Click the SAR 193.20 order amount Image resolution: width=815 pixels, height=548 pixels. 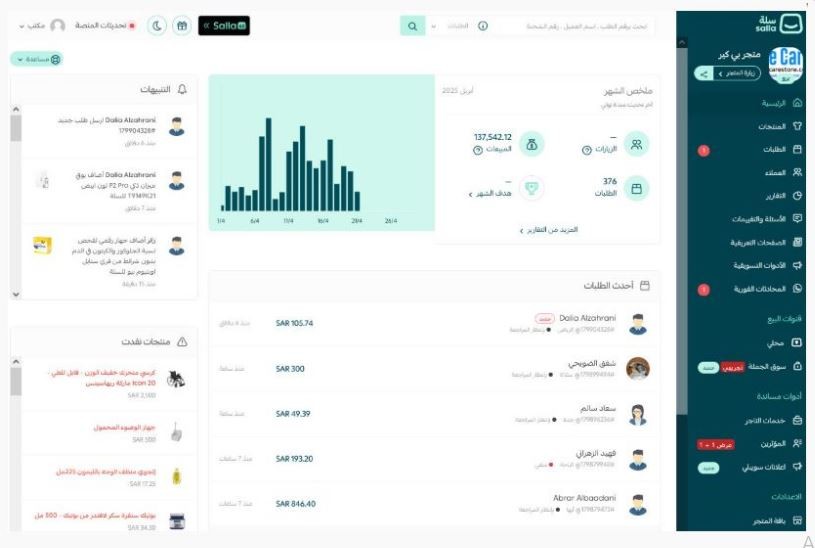(294, 459)
